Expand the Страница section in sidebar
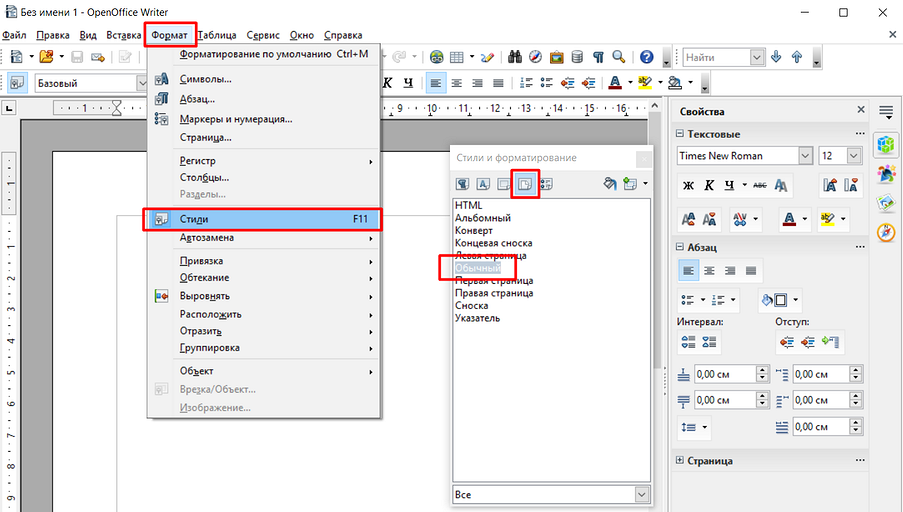The image size is (903, 512). [681, 460]
